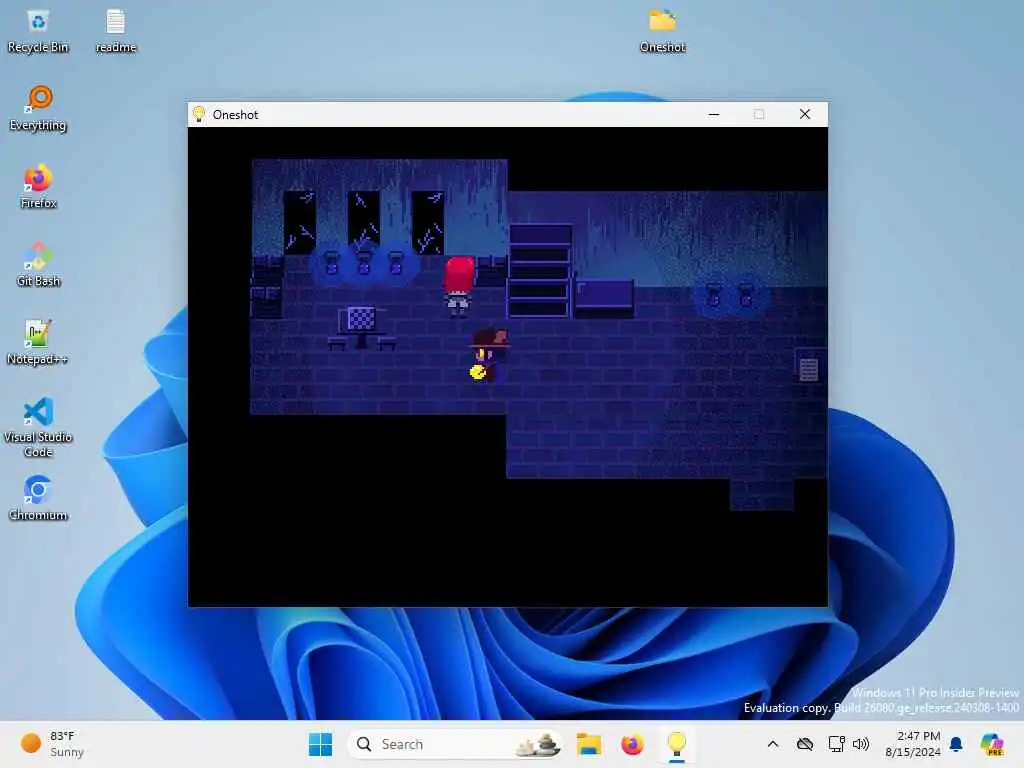The width and height of the screenshot is (1024, 768).
Task: Launch the Visual Studio Code desktop shortcut
Action: point(38,427)
